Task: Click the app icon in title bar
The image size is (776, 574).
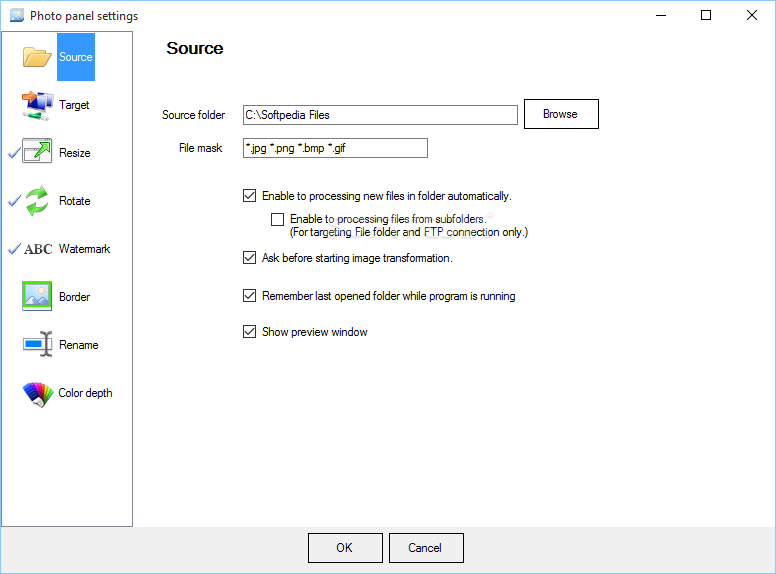Action: coord(17,15)
